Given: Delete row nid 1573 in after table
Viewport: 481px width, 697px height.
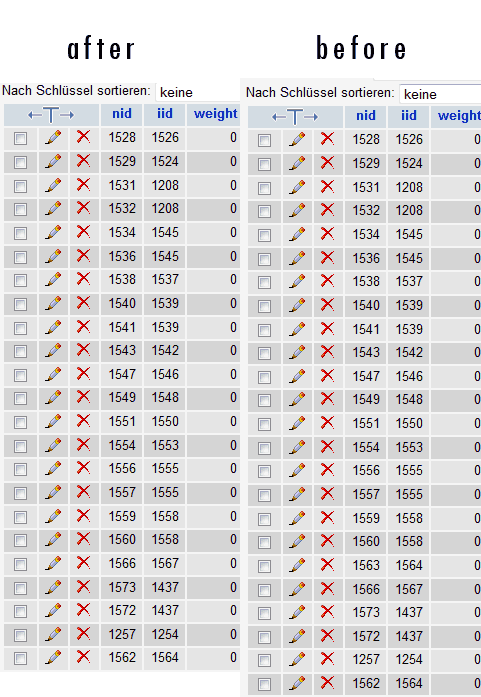Looking at the screenshot, I should [x=83, y=587].
